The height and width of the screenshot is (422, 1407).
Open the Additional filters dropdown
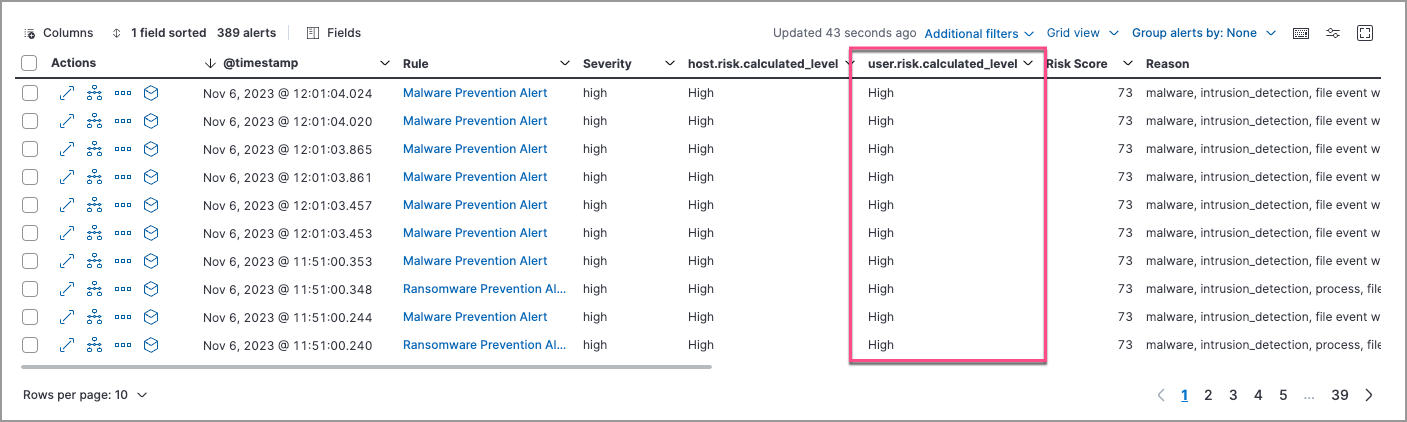(x=979, y=33)
